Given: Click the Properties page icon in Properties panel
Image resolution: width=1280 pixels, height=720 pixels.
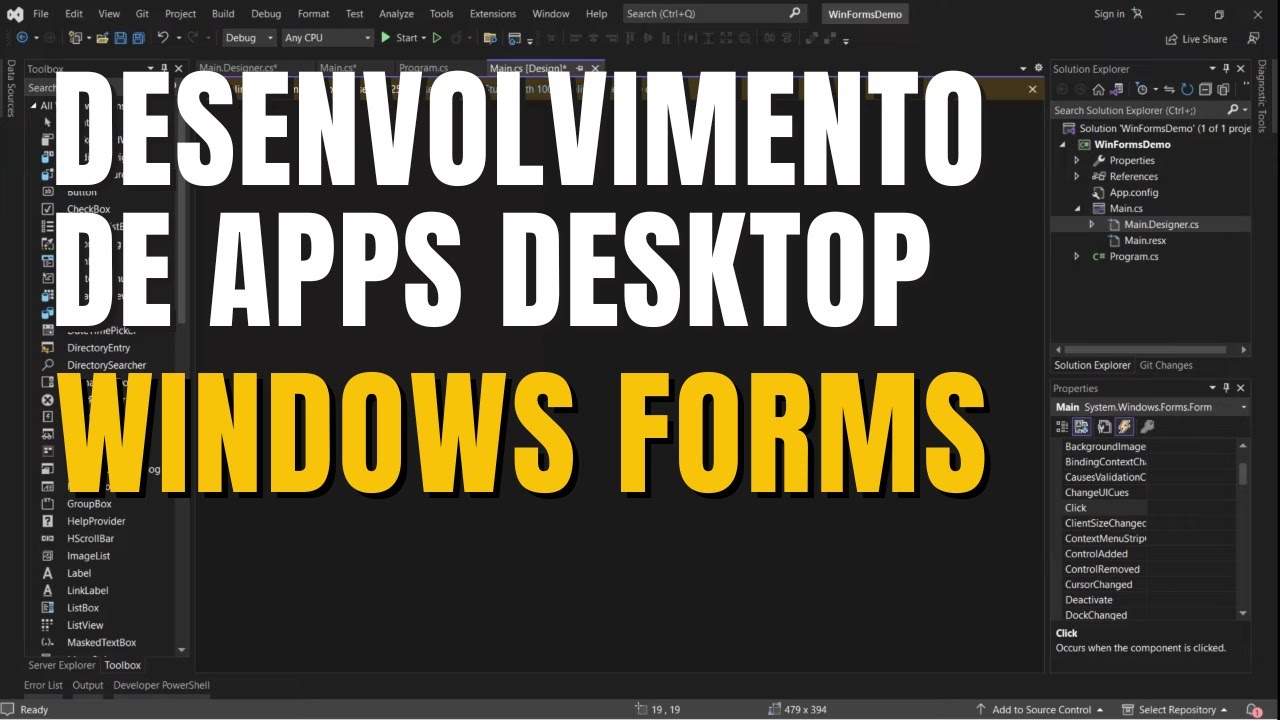Looking at the screenshot, I should pyautogui.click(x=1103, y=426).
